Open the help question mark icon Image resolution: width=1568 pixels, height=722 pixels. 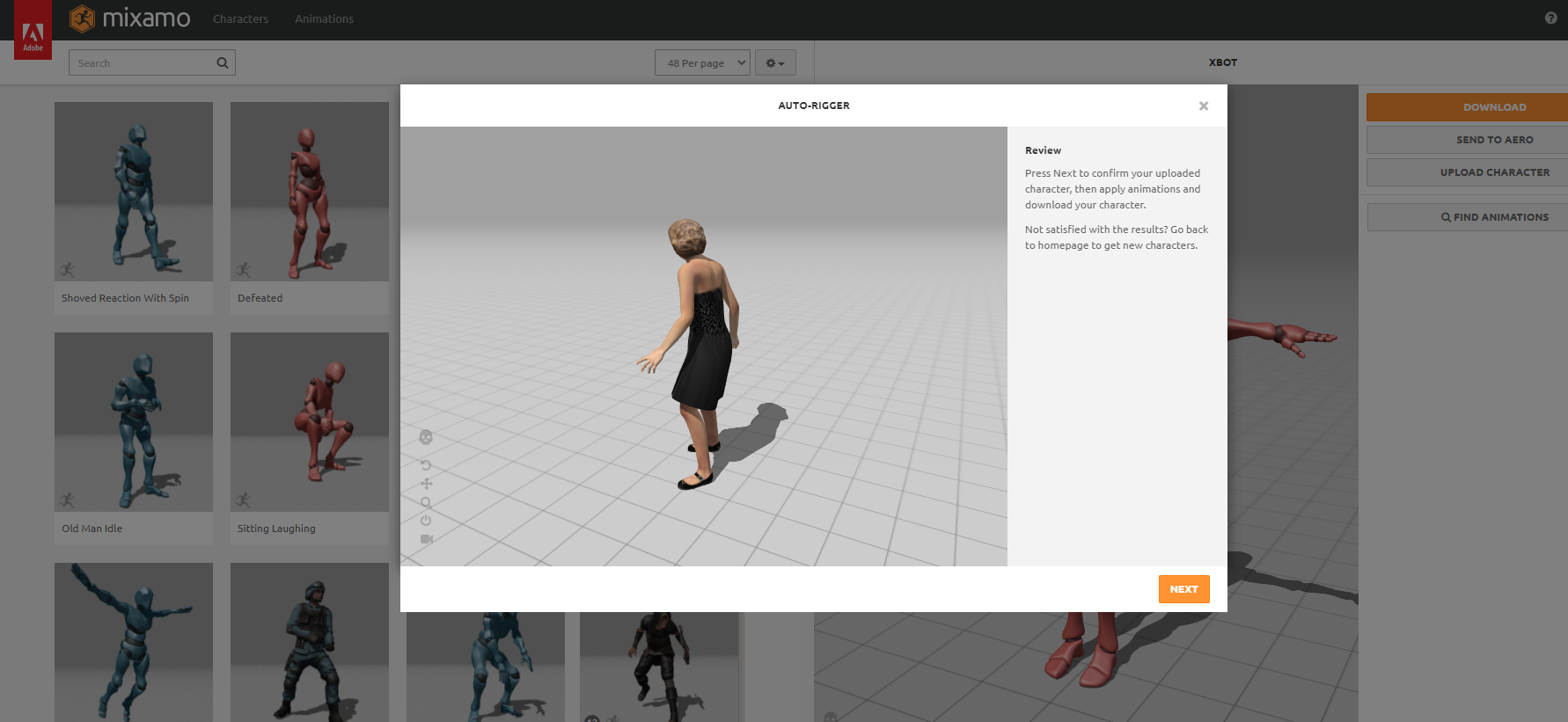coord(1550,18)
